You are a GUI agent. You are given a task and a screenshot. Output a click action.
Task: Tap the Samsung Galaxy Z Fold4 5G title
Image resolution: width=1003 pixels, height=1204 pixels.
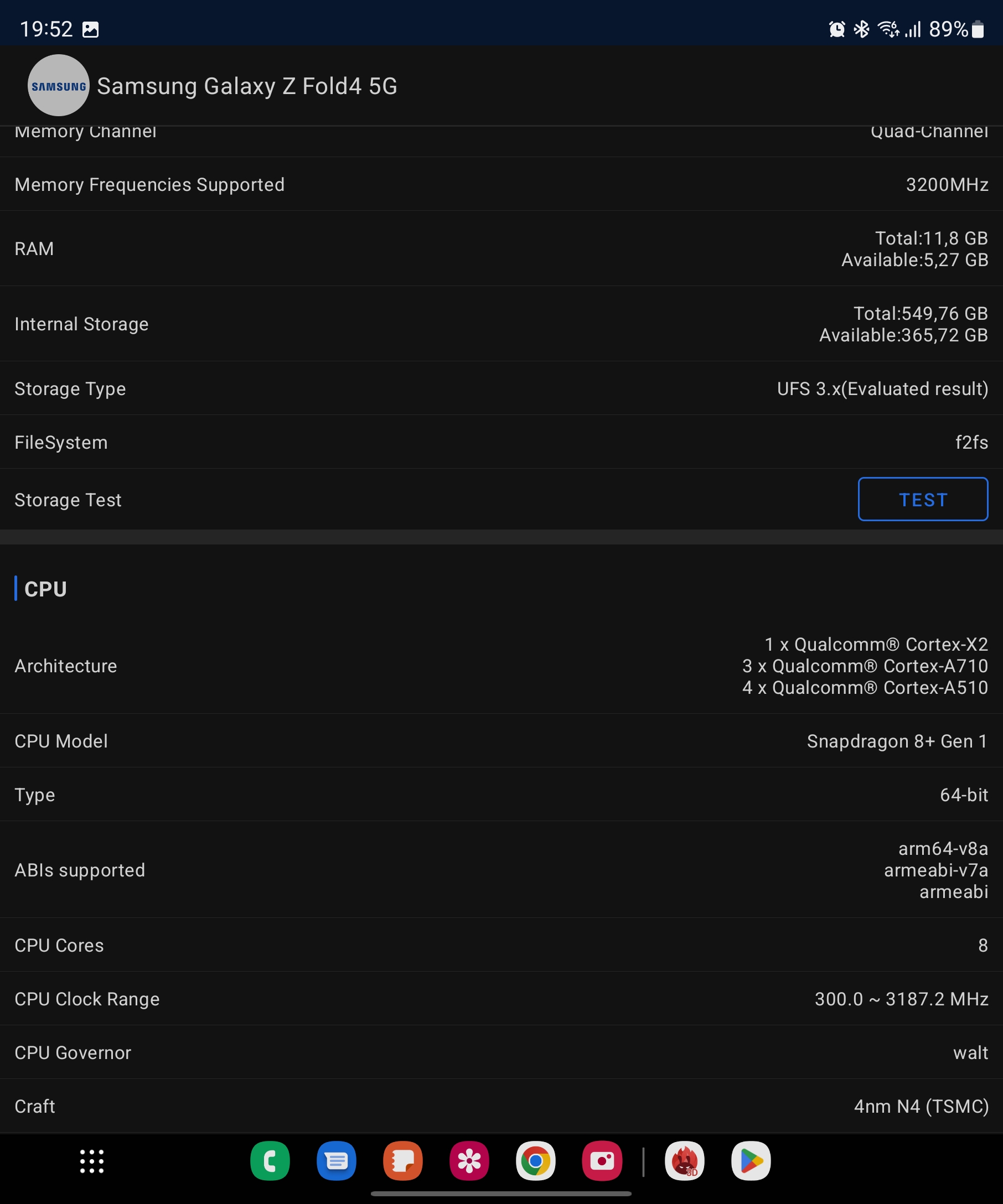[247, 86]
